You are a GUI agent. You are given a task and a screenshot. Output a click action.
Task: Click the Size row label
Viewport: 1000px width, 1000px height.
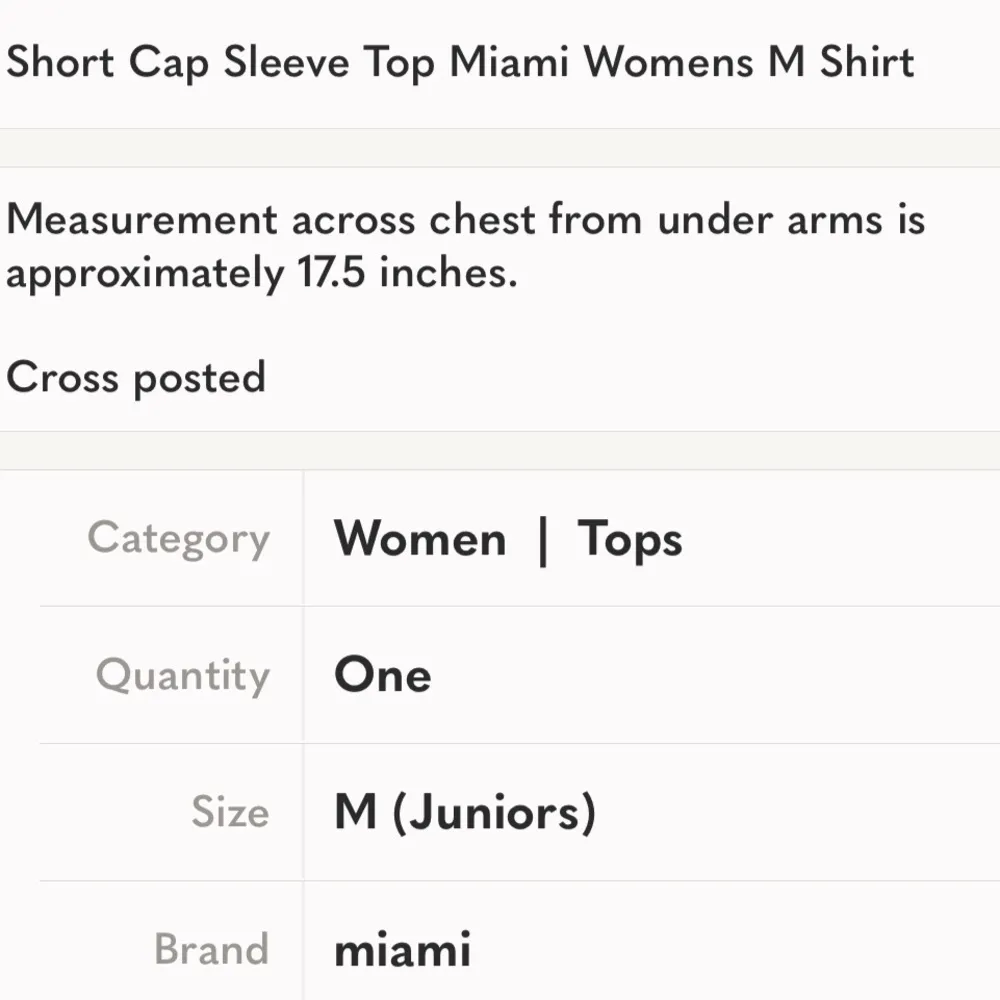(x=230, y=811)
